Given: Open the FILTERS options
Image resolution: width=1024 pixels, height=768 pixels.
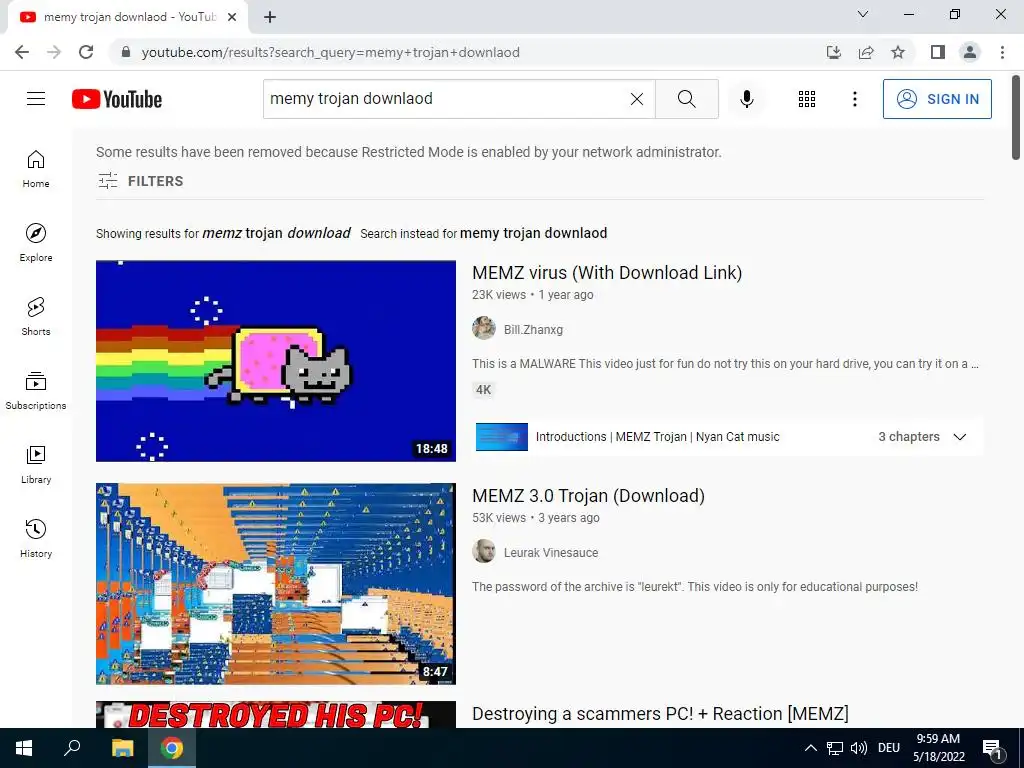Looking at the screenshot, I should point(140,181).
